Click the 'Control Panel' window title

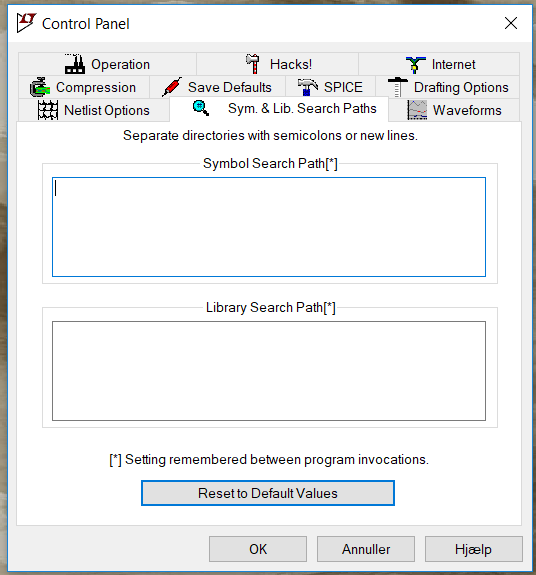86,24
